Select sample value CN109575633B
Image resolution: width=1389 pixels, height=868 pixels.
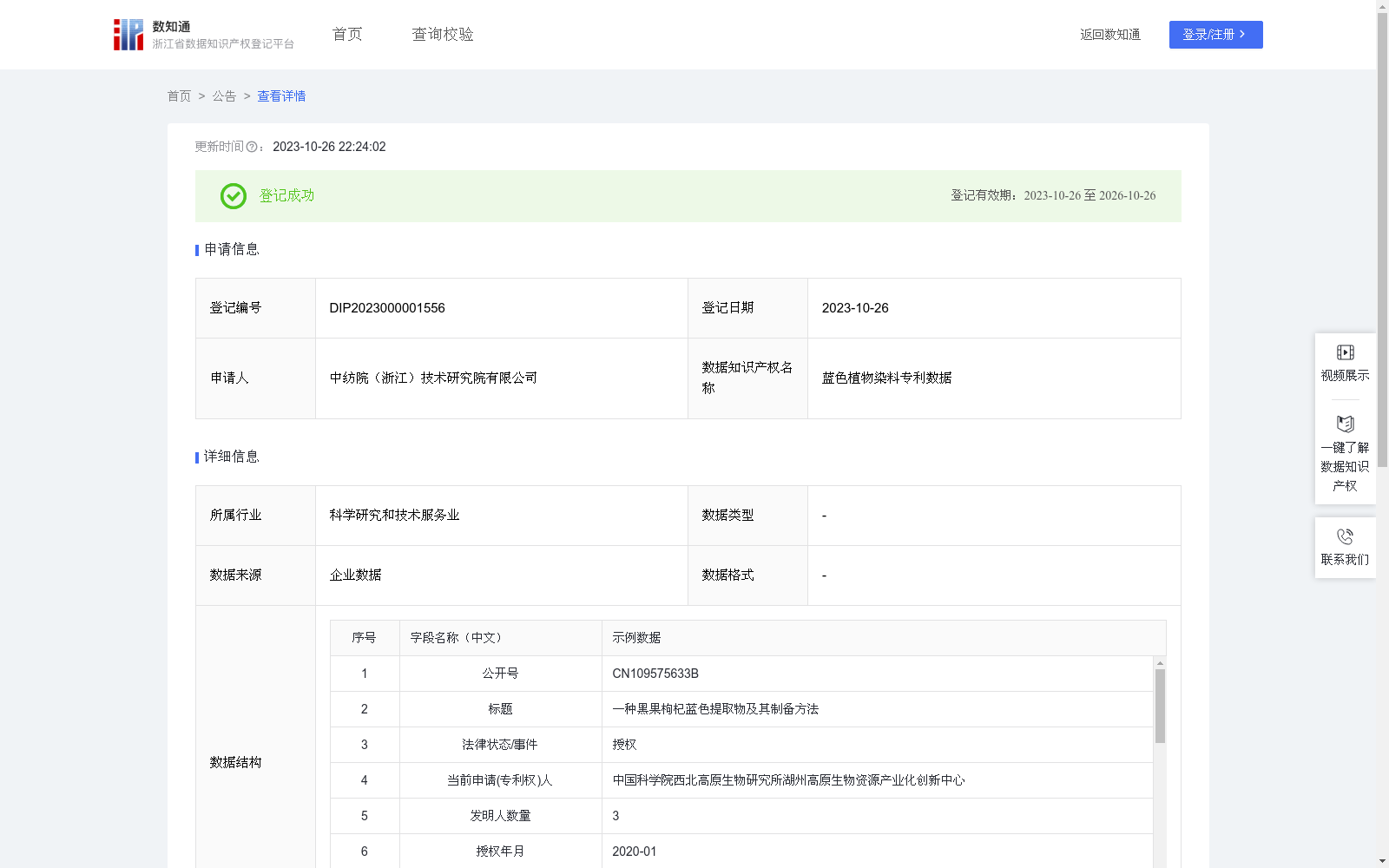coord(655,674)
